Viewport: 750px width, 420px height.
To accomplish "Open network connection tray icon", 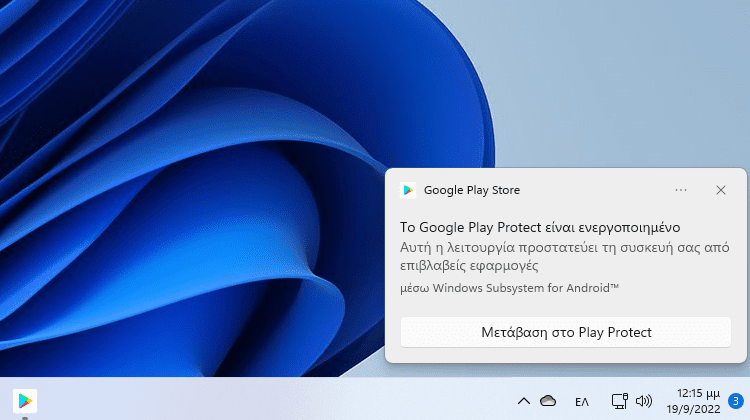I will click(x=619, y=401).
